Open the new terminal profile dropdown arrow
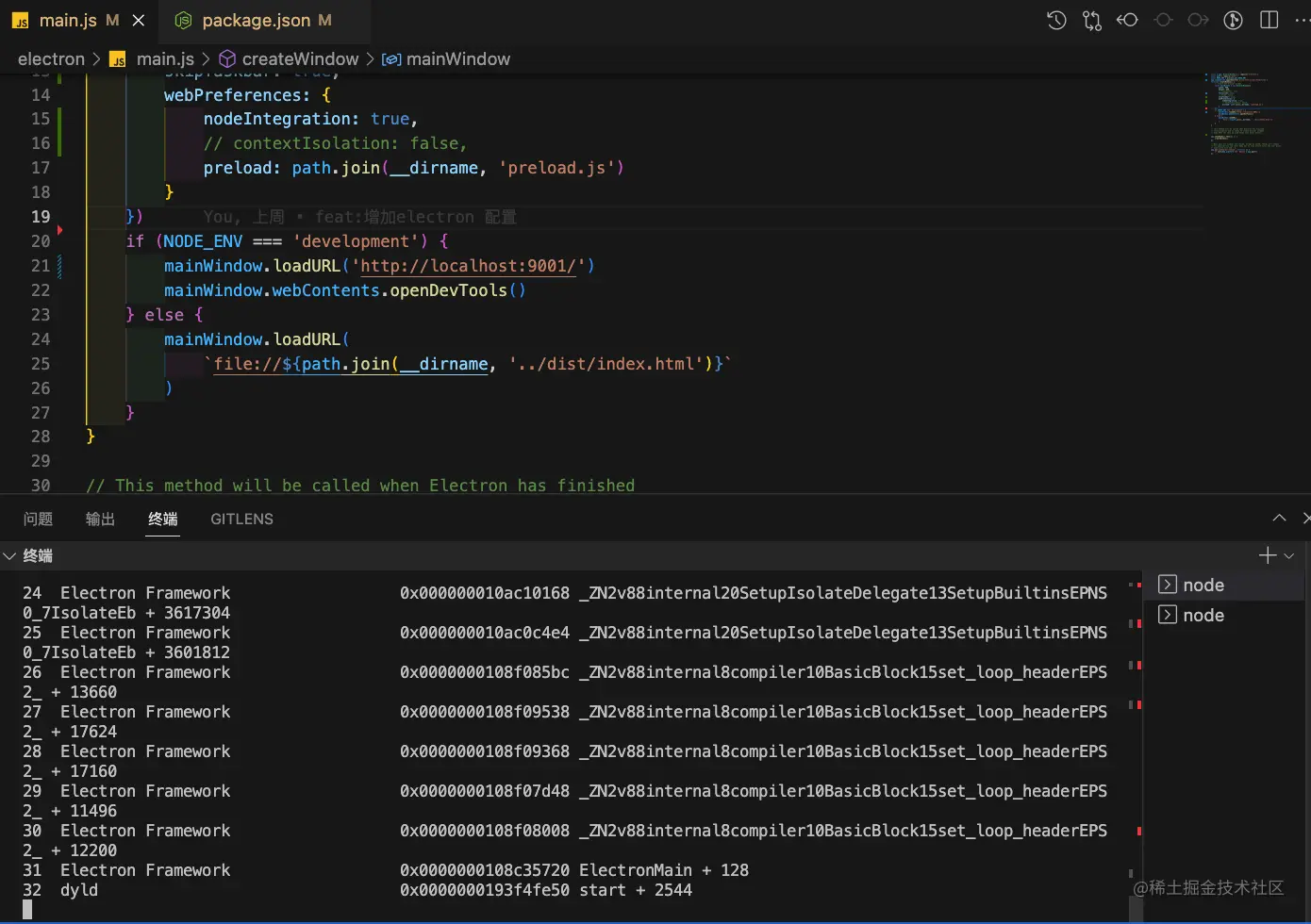Screen dimensions: 1311x924 click(1289, 556)
